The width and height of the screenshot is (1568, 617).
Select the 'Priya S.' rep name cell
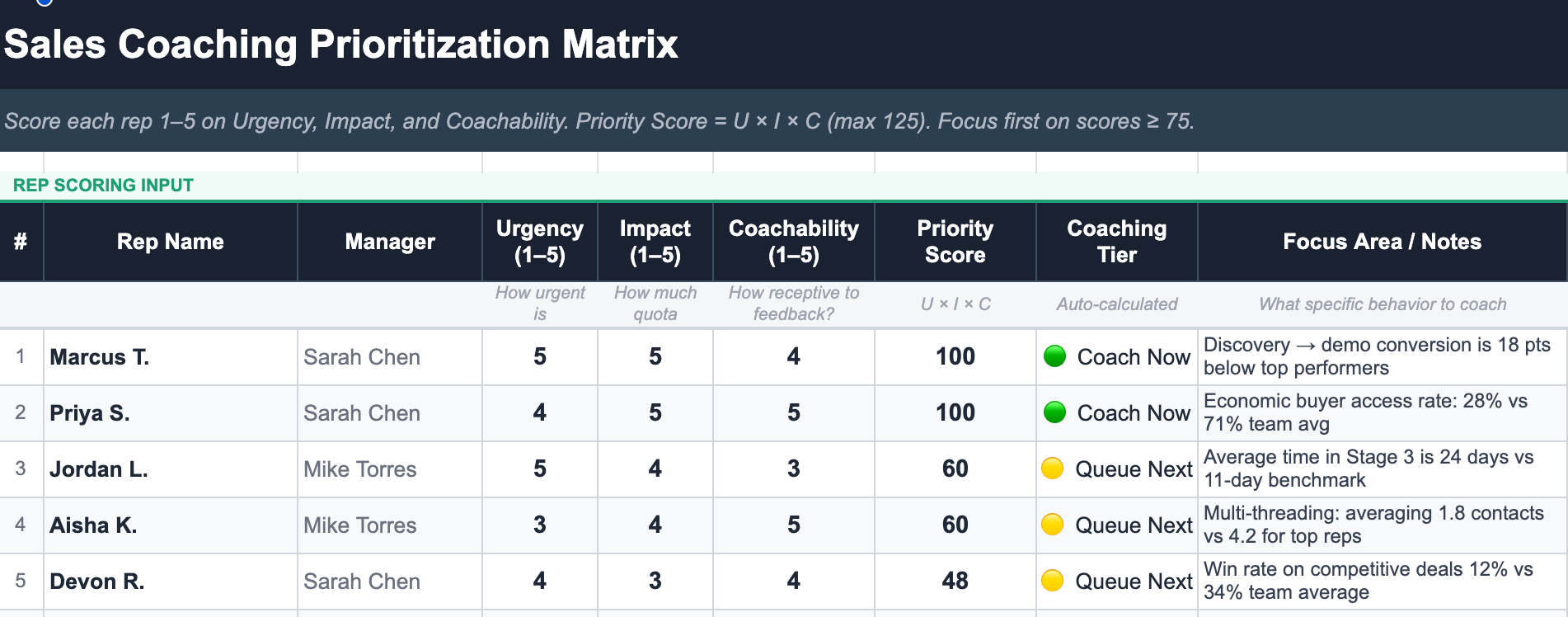171,413
